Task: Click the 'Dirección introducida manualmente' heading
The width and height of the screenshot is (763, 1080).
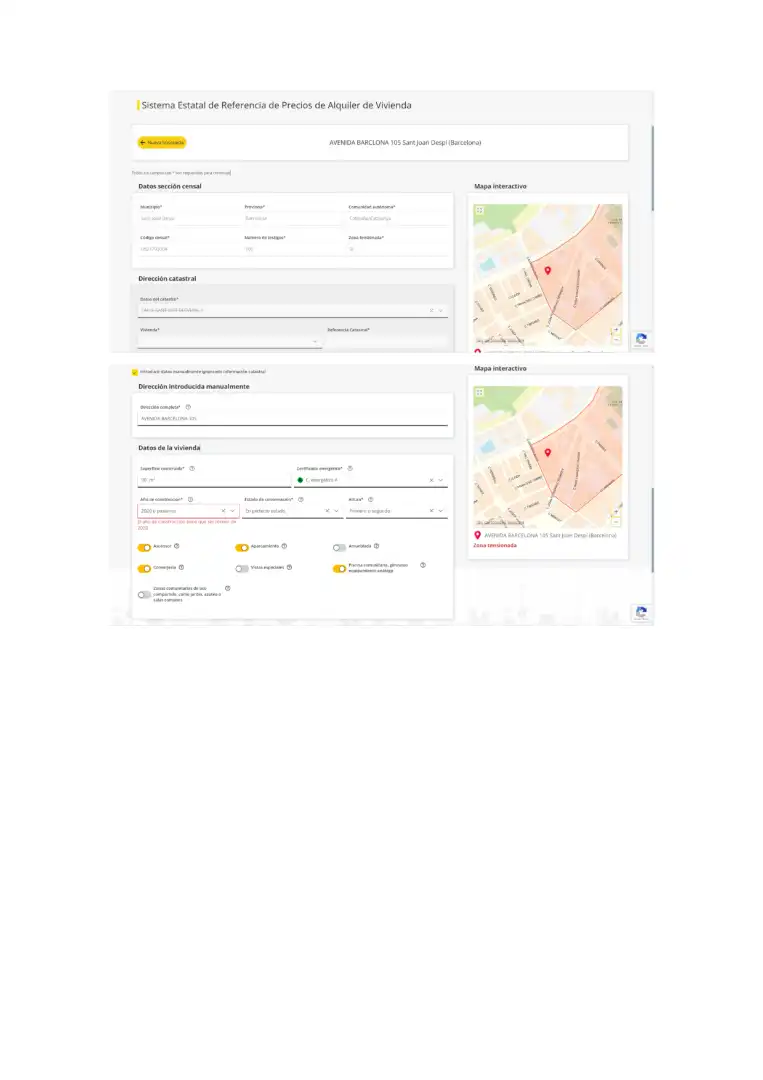Action: [x=194, y=386]
